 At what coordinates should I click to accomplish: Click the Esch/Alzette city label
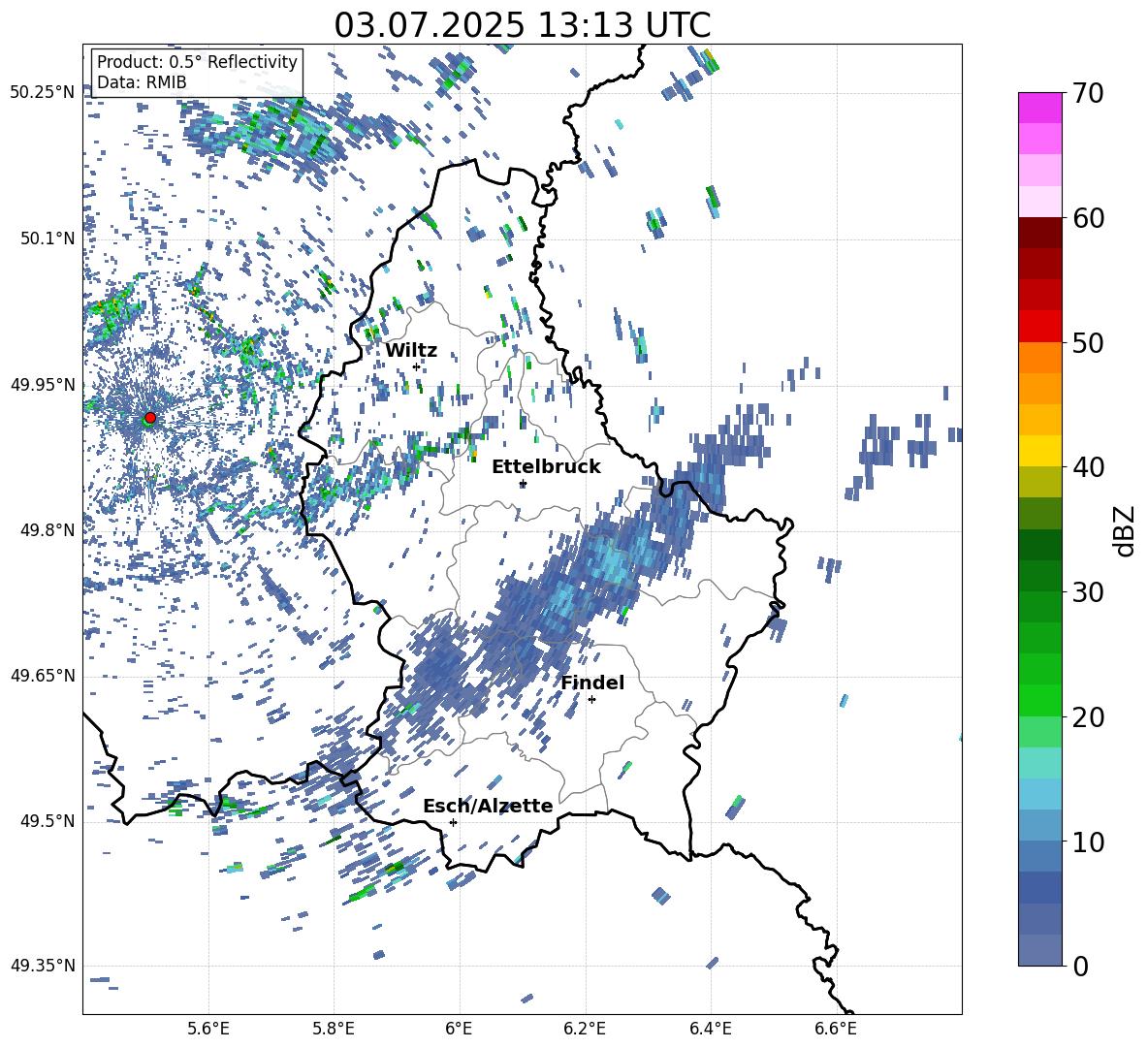click(488, 806)
